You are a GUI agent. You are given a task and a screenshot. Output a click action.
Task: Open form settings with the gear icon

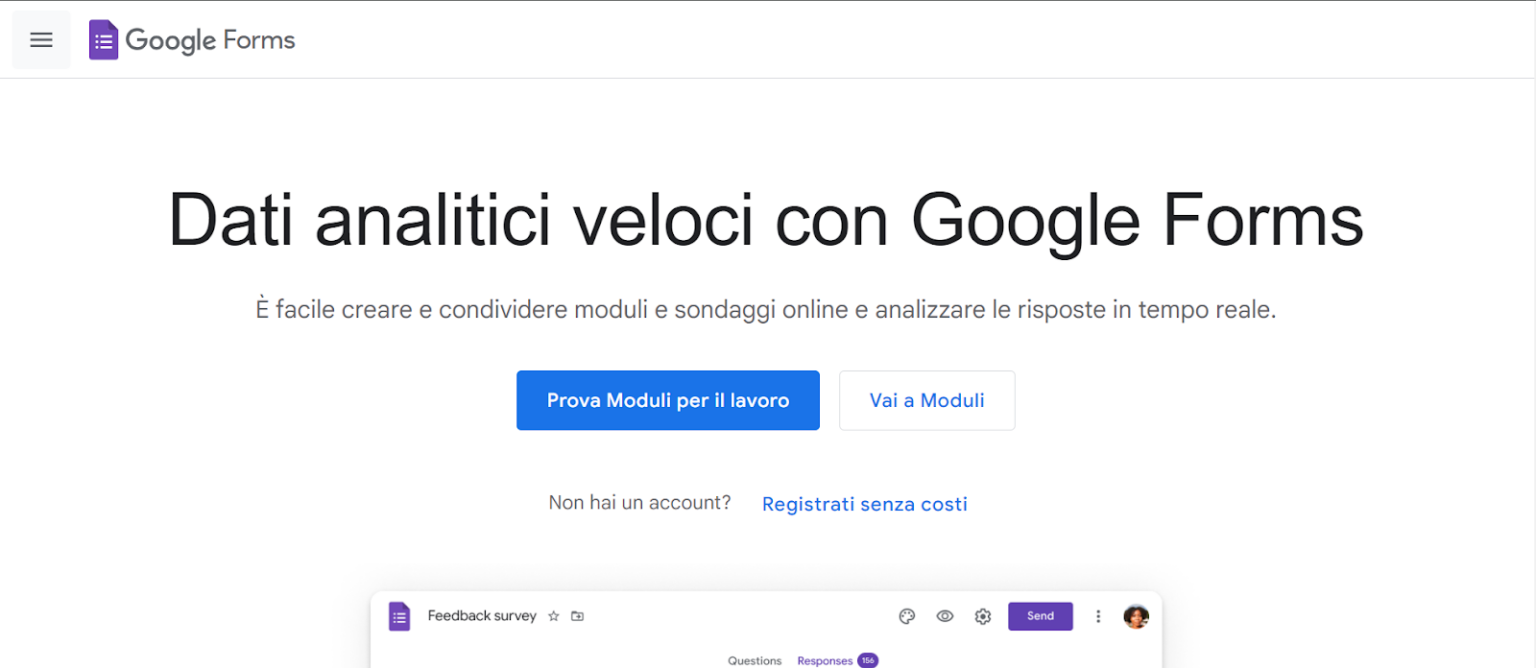982,616
